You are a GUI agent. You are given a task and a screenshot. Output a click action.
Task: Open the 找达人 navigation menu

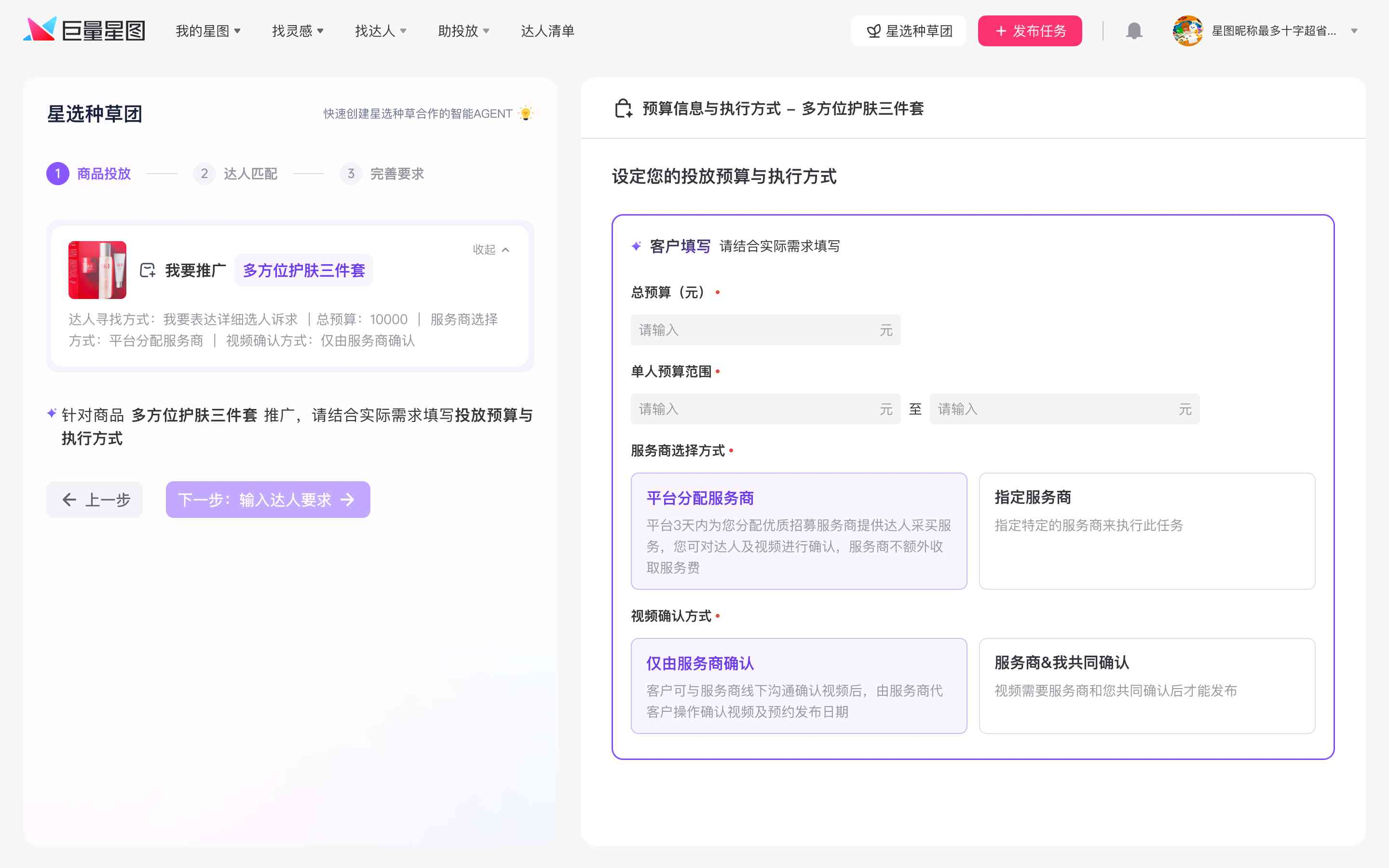381,31
